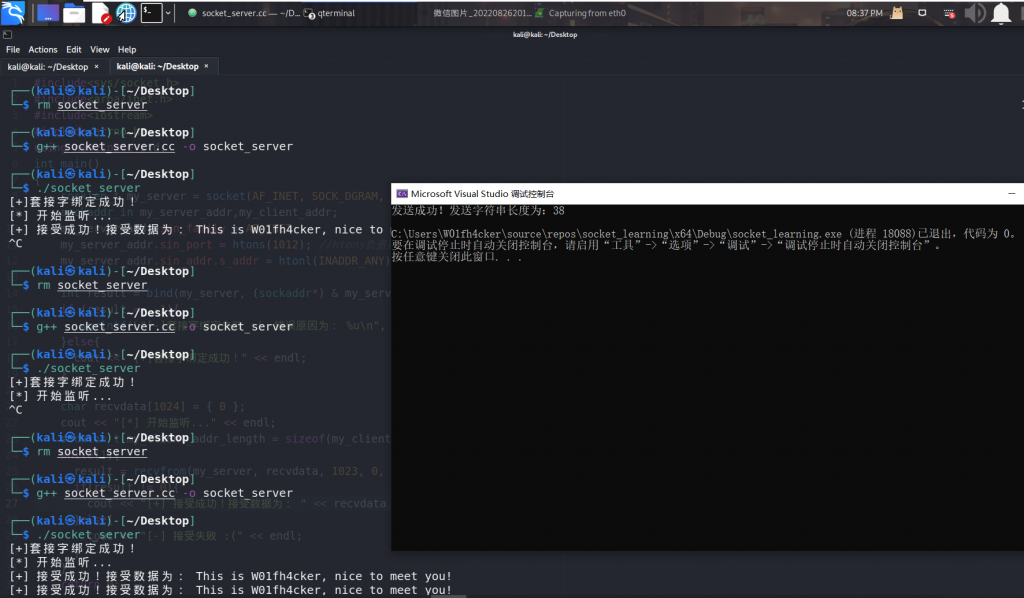Click the 按任意键关闭此窗口 line in console
The image size is (1024, 598).
tap(456, 257)
